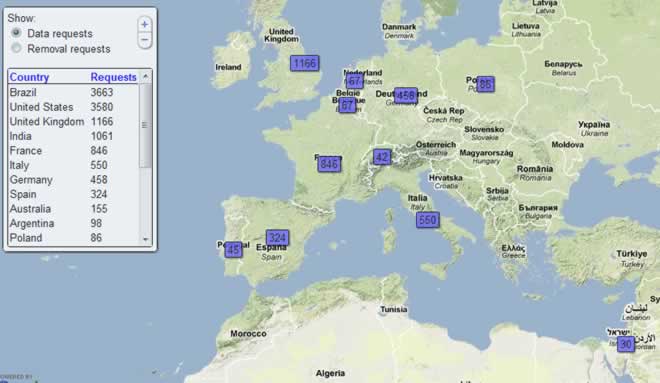Screen dimensions: 660x383
Task: Sort table by Requests column header
Action: pos(113,77)
